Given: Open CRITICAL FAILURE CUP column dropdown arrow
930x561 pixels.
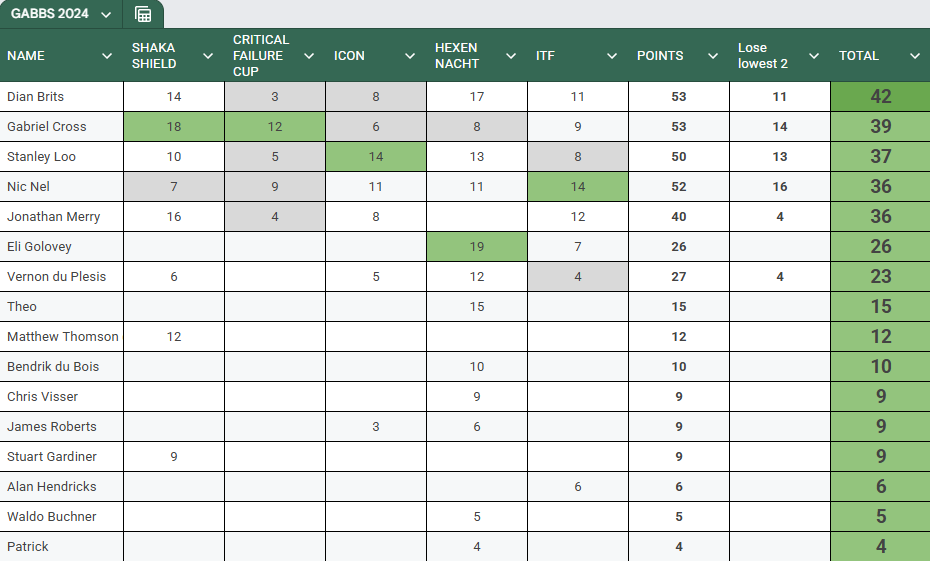Looking at the screenshot, I should click(309, 56).
